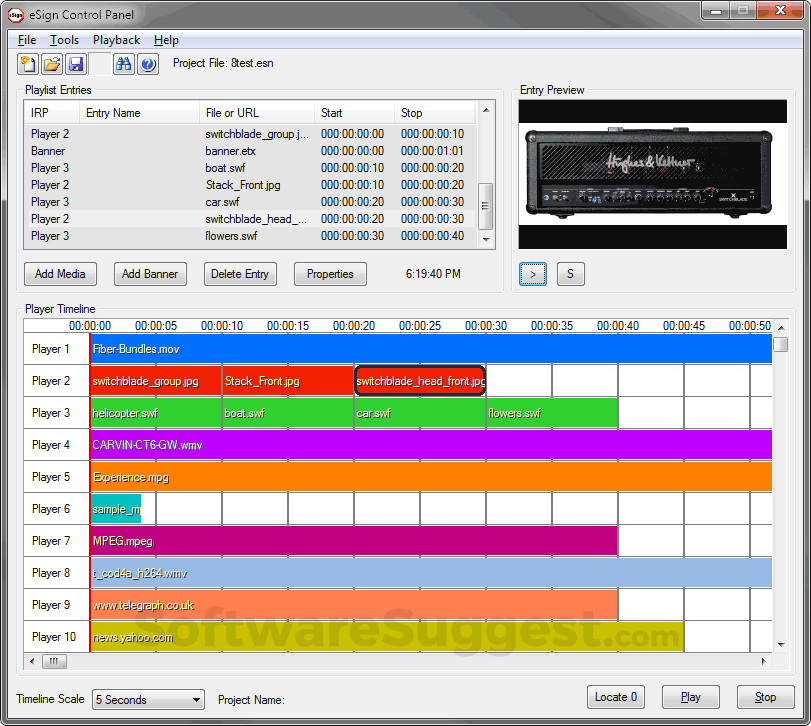Save the project using the floppy disk icon
Image resolution: width=811 pixels, height=726 pixels.
pyautogui.click(x=76, y=64)
